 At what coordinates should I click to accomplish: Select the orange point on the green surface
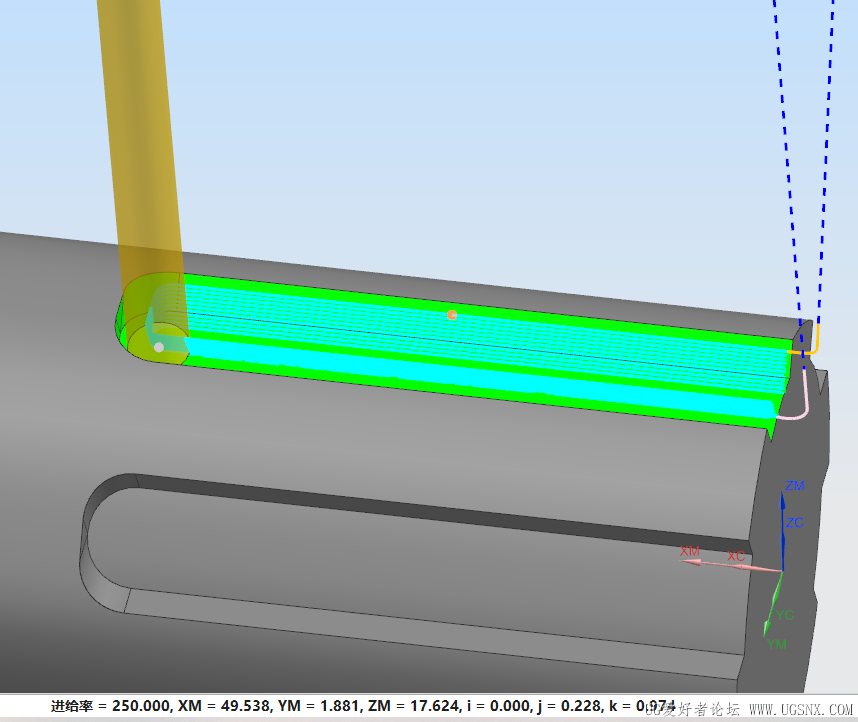click(452, 314)
